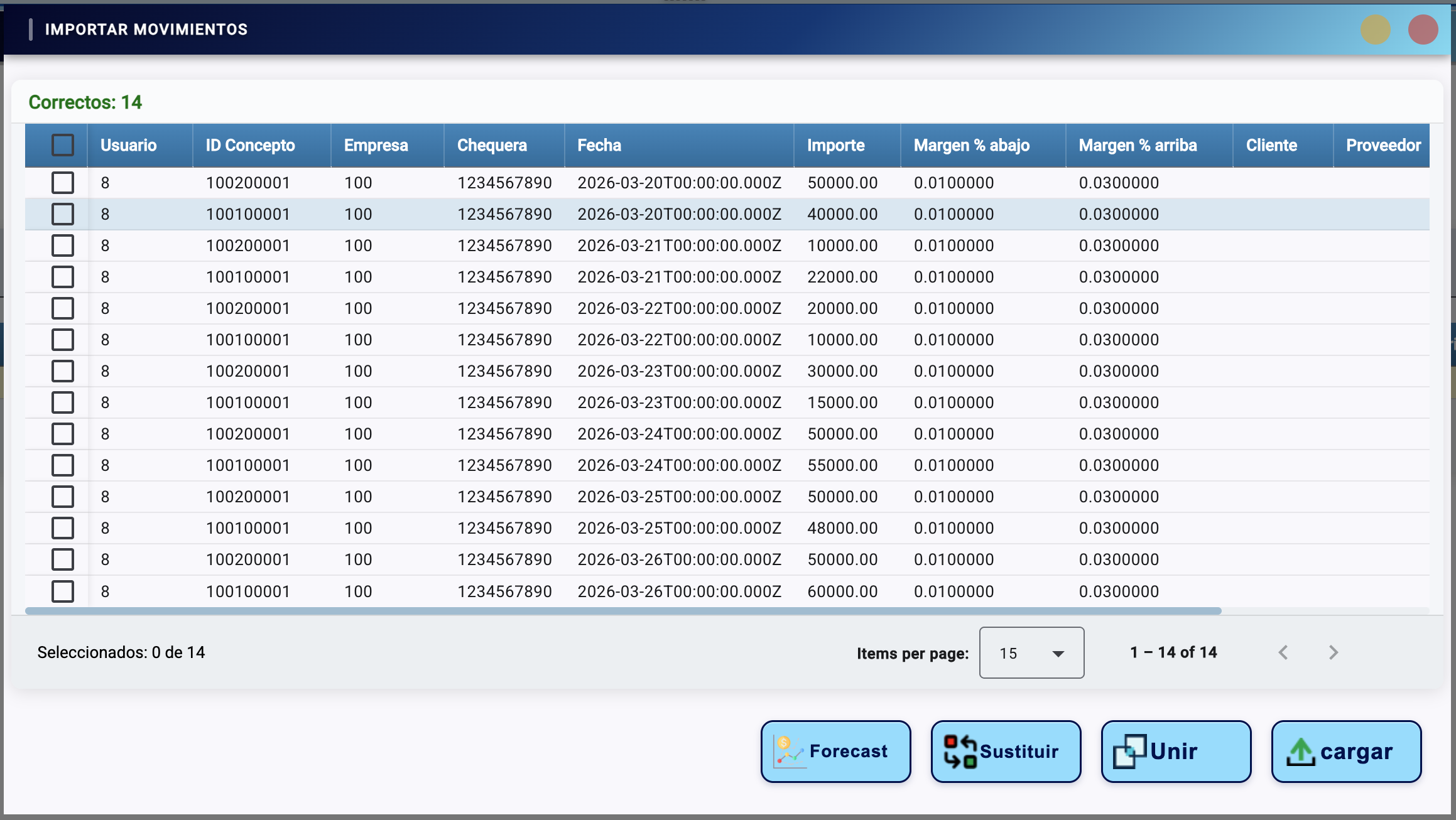Check the row with Importe 60000.00
The width and height of the screenshot is (1456, 820).
[x=63, y=591]
